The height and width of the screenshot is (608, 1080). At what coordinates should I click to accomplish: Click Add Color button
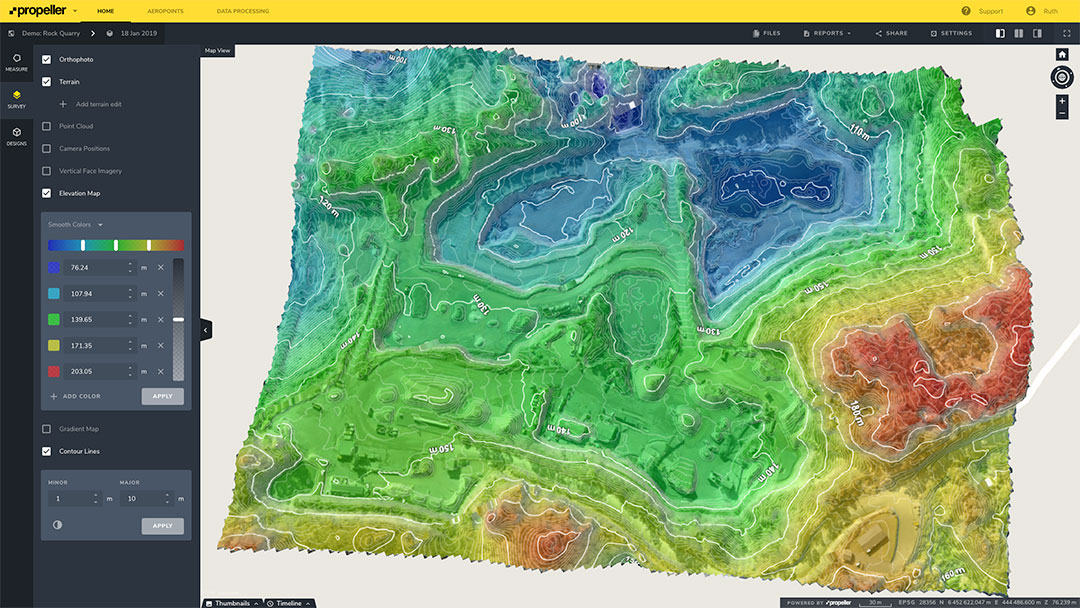(x=76, y=396)
